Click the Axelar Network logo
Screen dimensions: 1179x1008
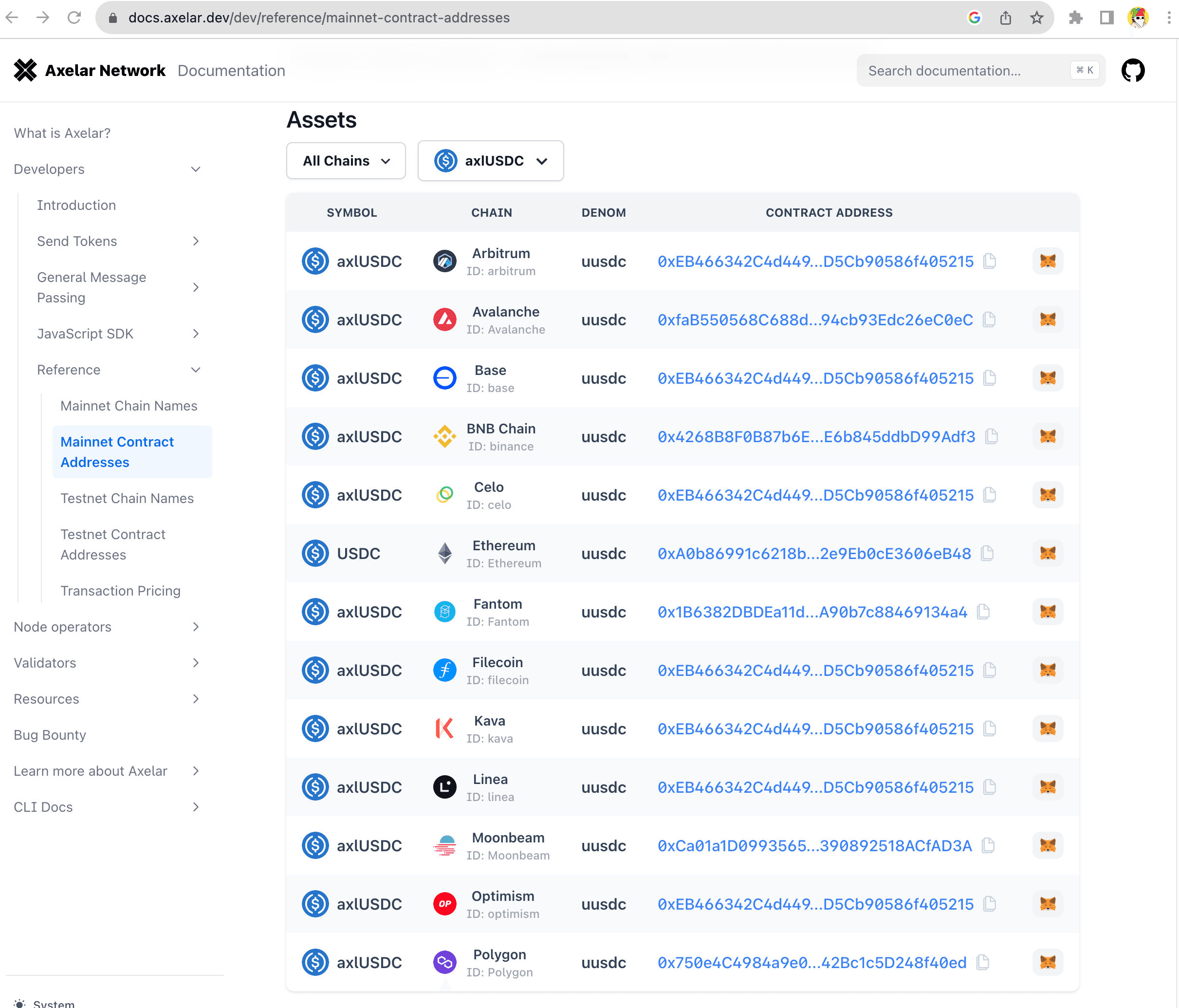[90, 71]
